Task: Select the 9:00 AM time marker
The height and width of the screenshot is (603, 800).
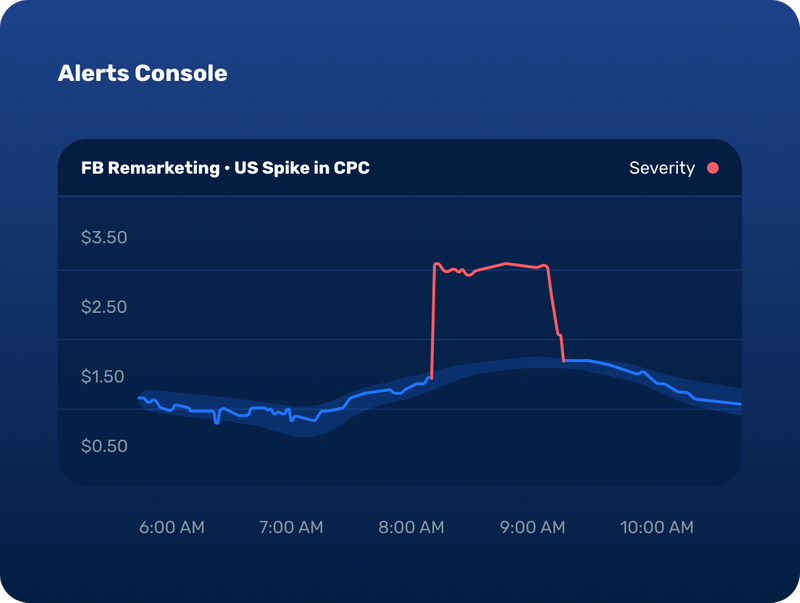Action: click(533, 527)
